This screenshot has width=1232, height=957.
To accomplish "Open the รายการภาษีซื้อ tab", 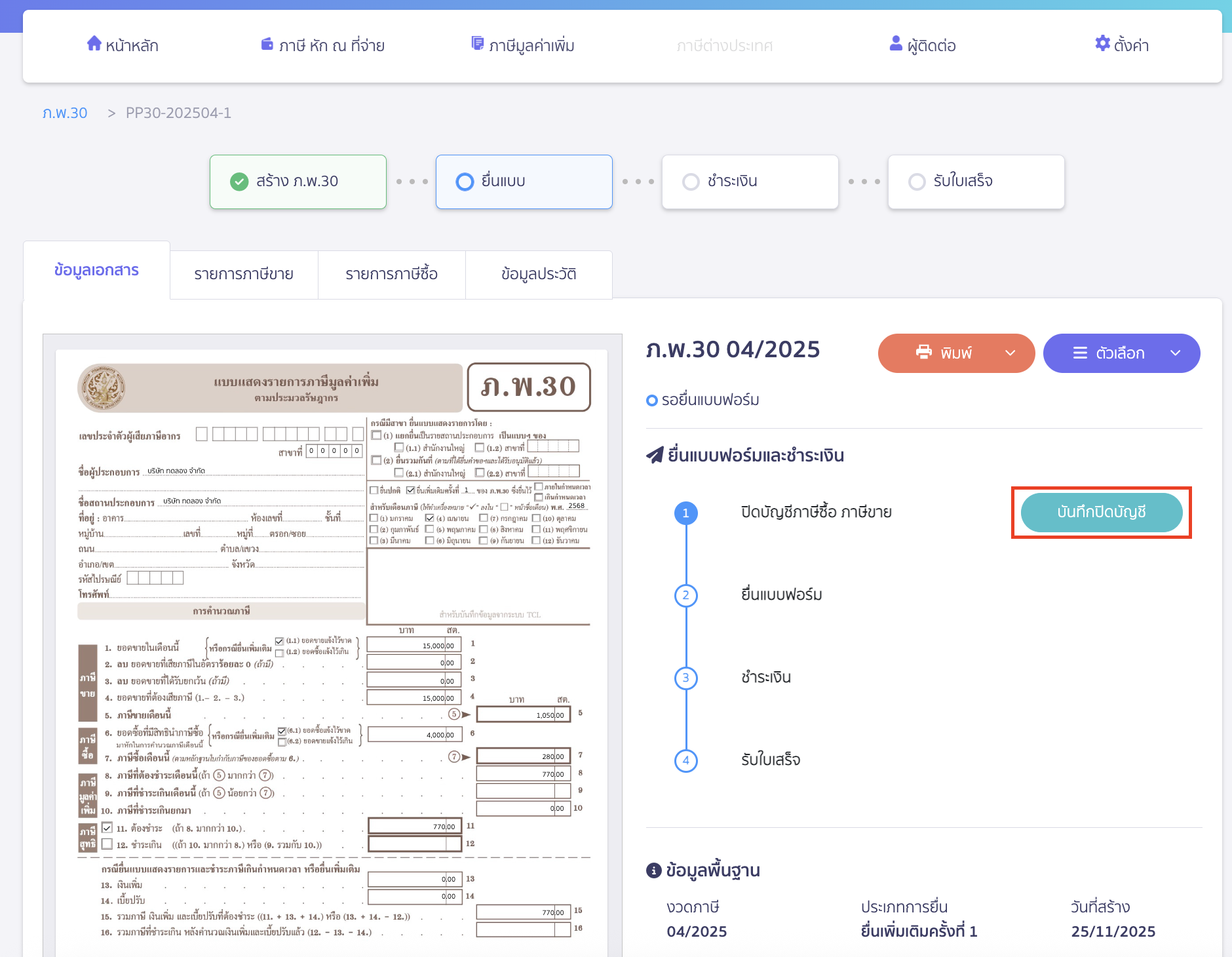I will (391, 274).
